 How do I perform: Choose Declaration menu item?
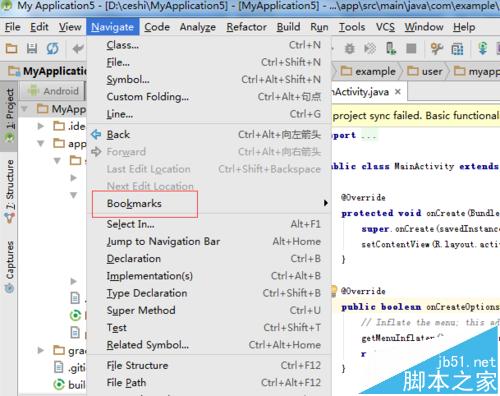click(209, 259)
